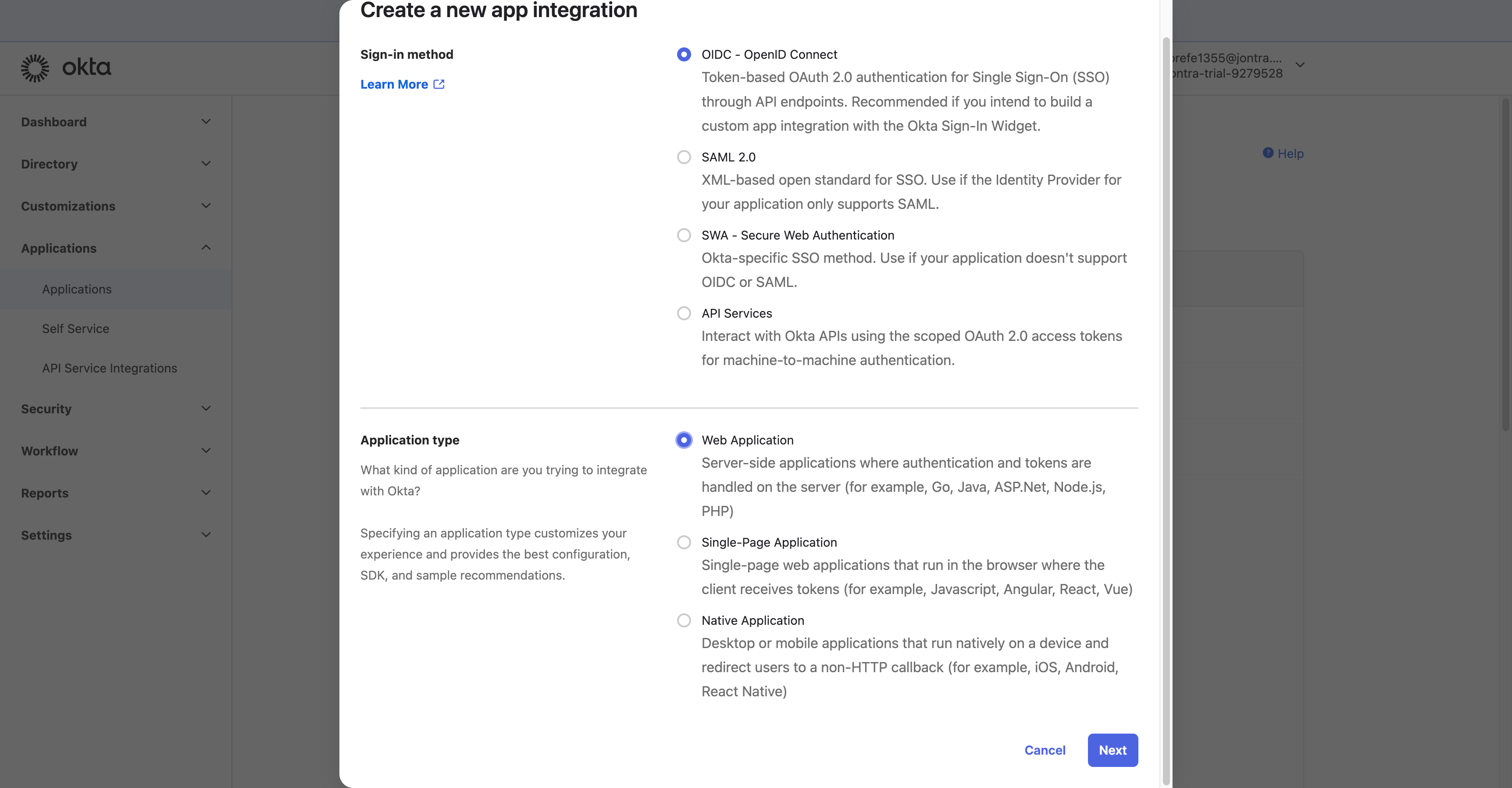Choose SWA - Secure Web Authentication option

(x=684, y=236)
